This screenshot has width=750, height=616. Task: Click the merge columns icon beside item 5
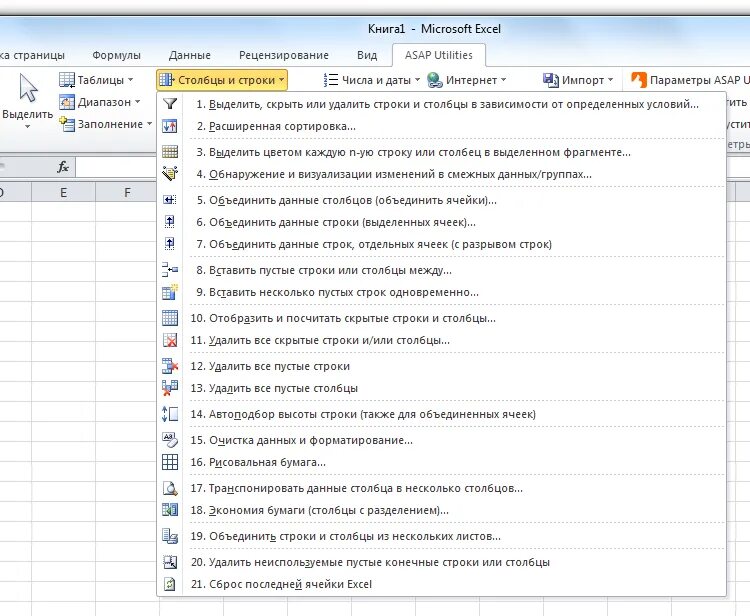tap(170, 200)
